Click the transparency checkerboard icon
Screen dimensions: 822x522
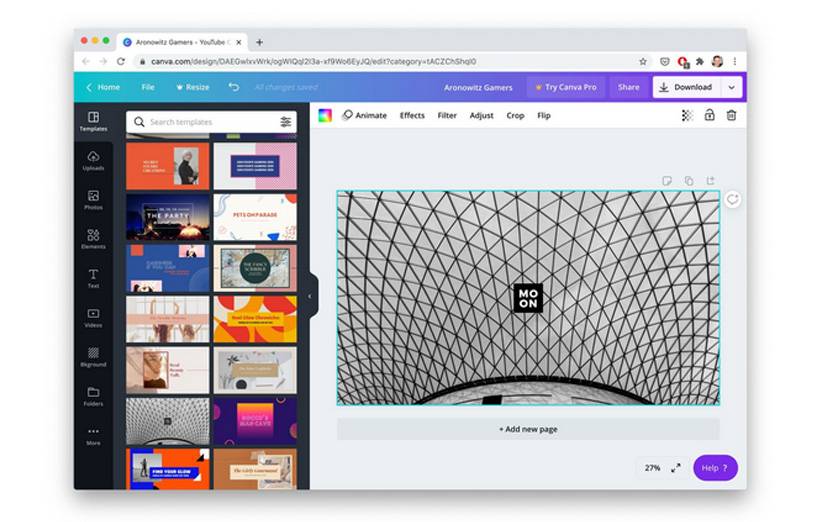[687, 115]
